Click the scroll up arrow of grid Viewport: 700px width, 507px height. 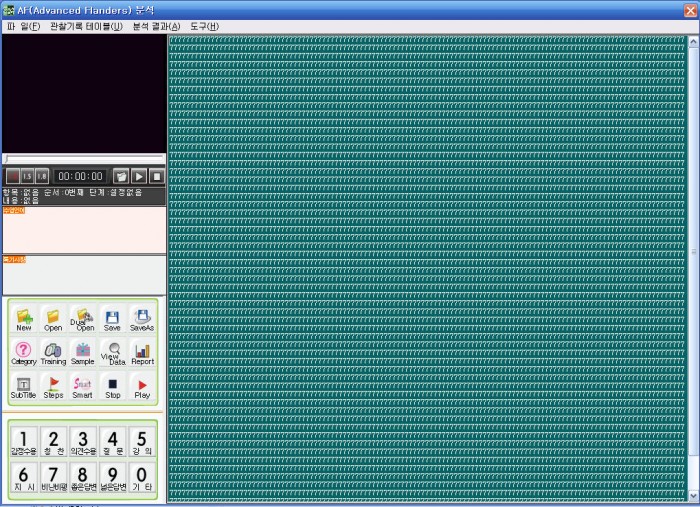tap(693, 42)
